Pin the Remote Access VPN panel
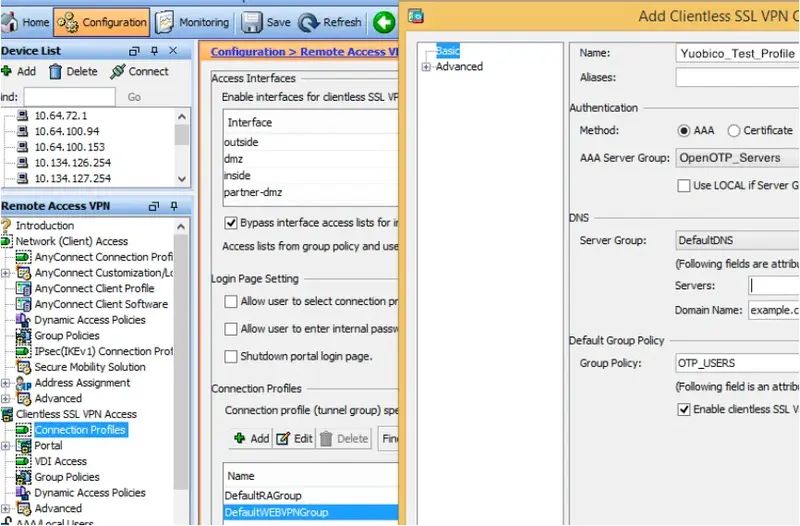 pyautogui.click(x=174, y=206)
